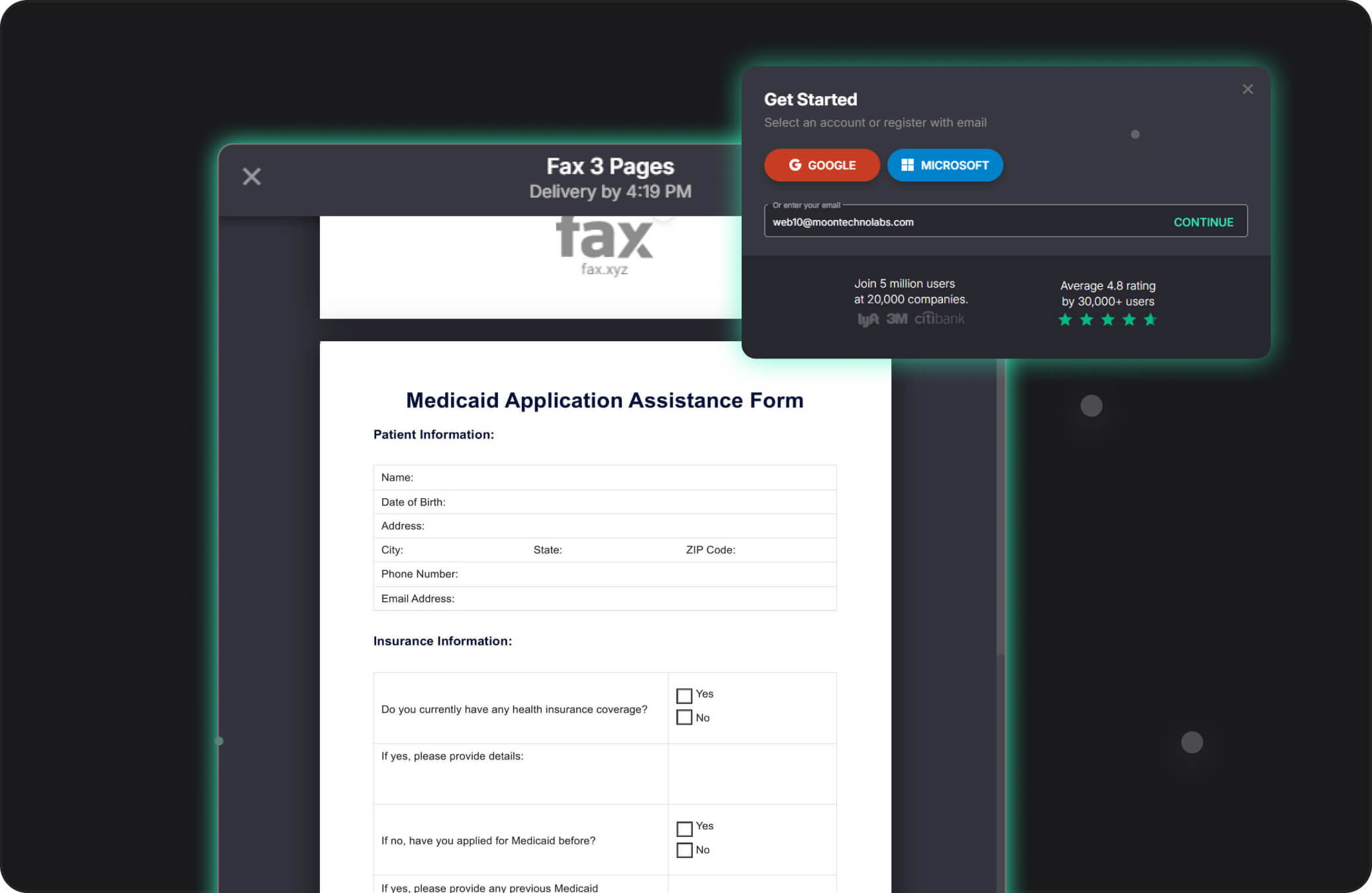The width and height of the screenshot is (1372, 893).
Task: Click the Email Address row of the form
Action: 604,598
